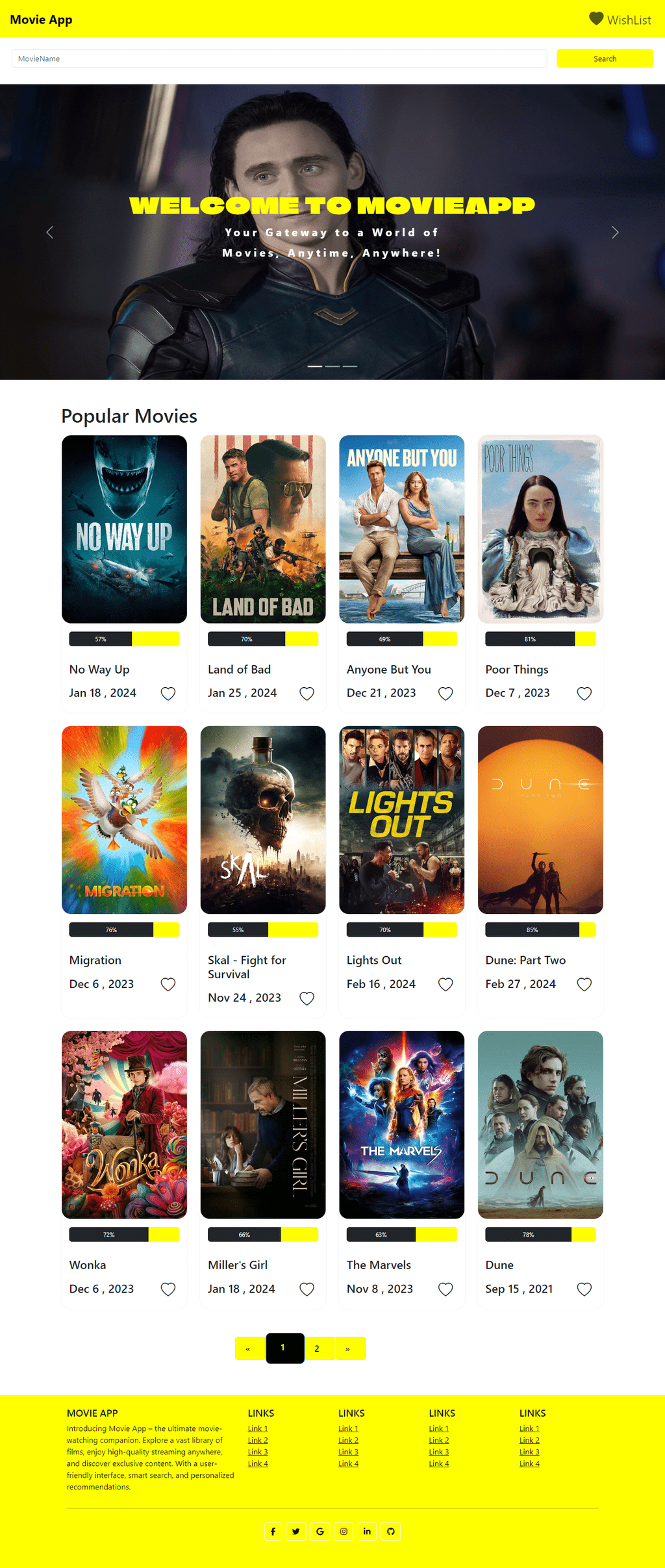The height and width of the screenshot is (1568, 665).
Task: Open the WishList heart icon
Action: [x=596, y=19]
